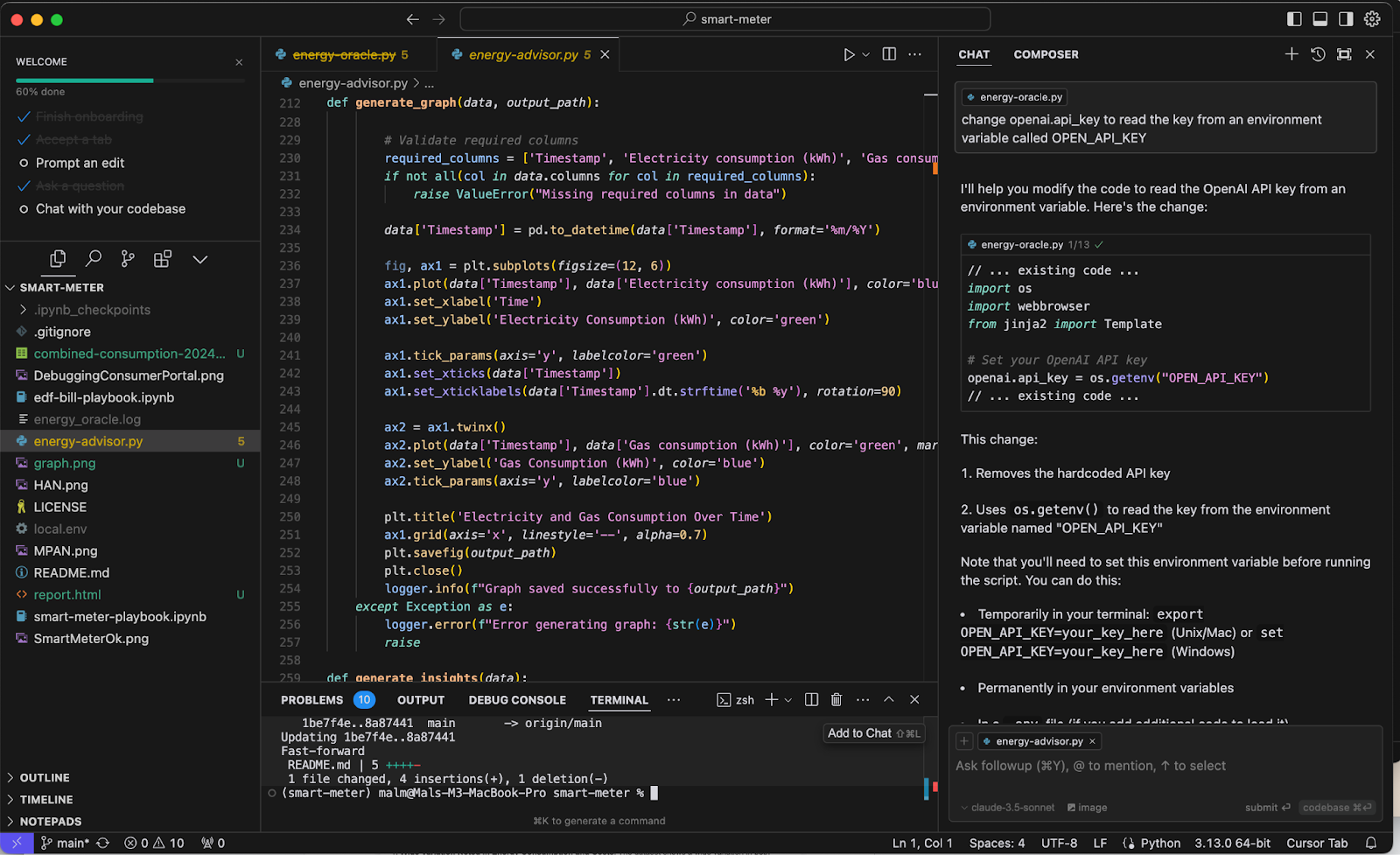Viewport: 1400px width, 855px height.
Task: Split the editor right
Action: tap(889, 54)
